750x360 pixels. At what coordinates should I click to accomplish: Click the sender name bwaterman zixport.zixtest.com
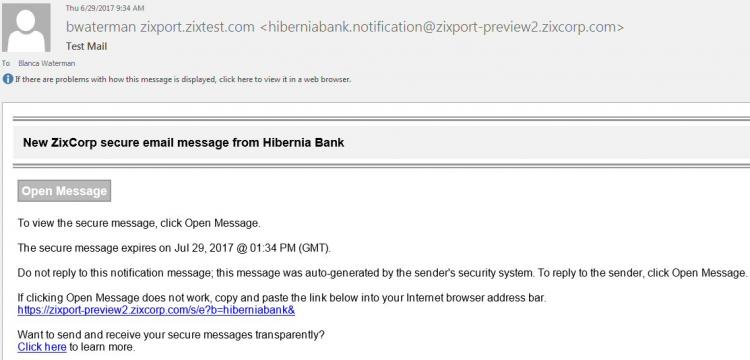pyautogui.click(x=160, y=27)
